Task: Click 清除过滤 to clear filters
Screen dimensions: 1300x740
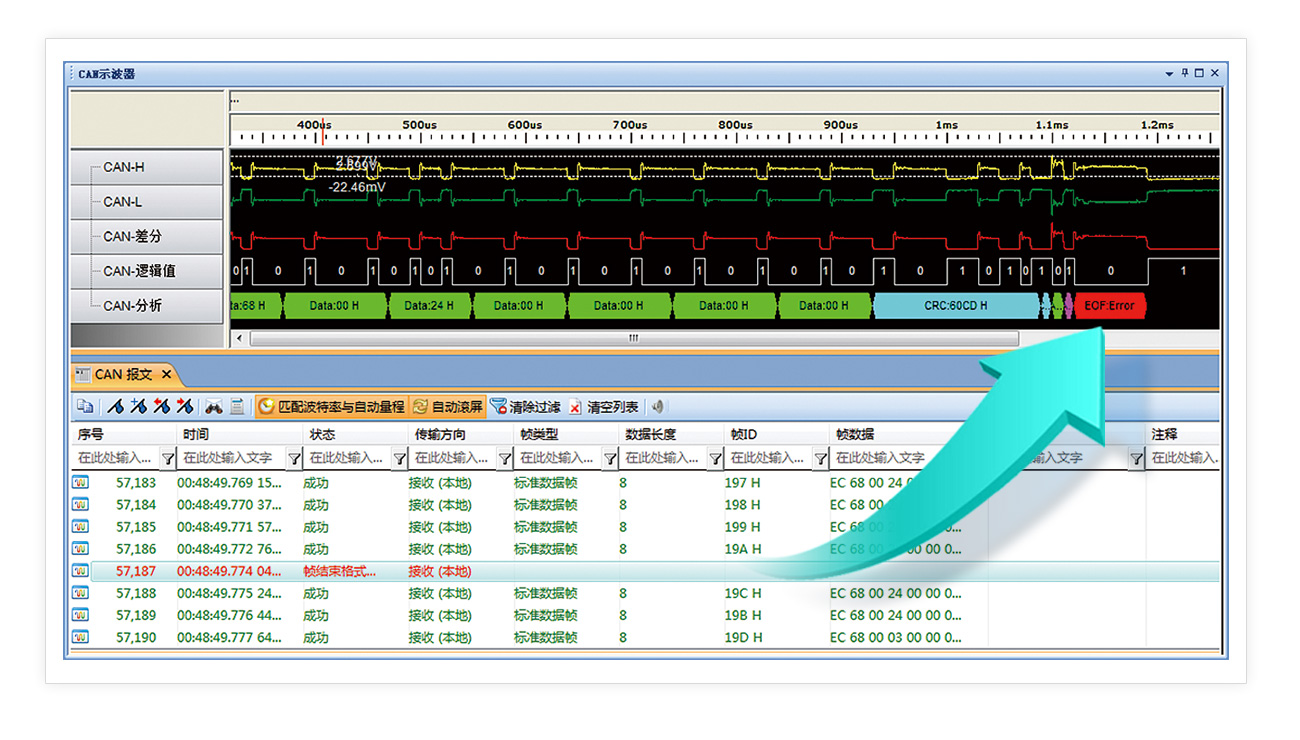Action: point(525,407)
